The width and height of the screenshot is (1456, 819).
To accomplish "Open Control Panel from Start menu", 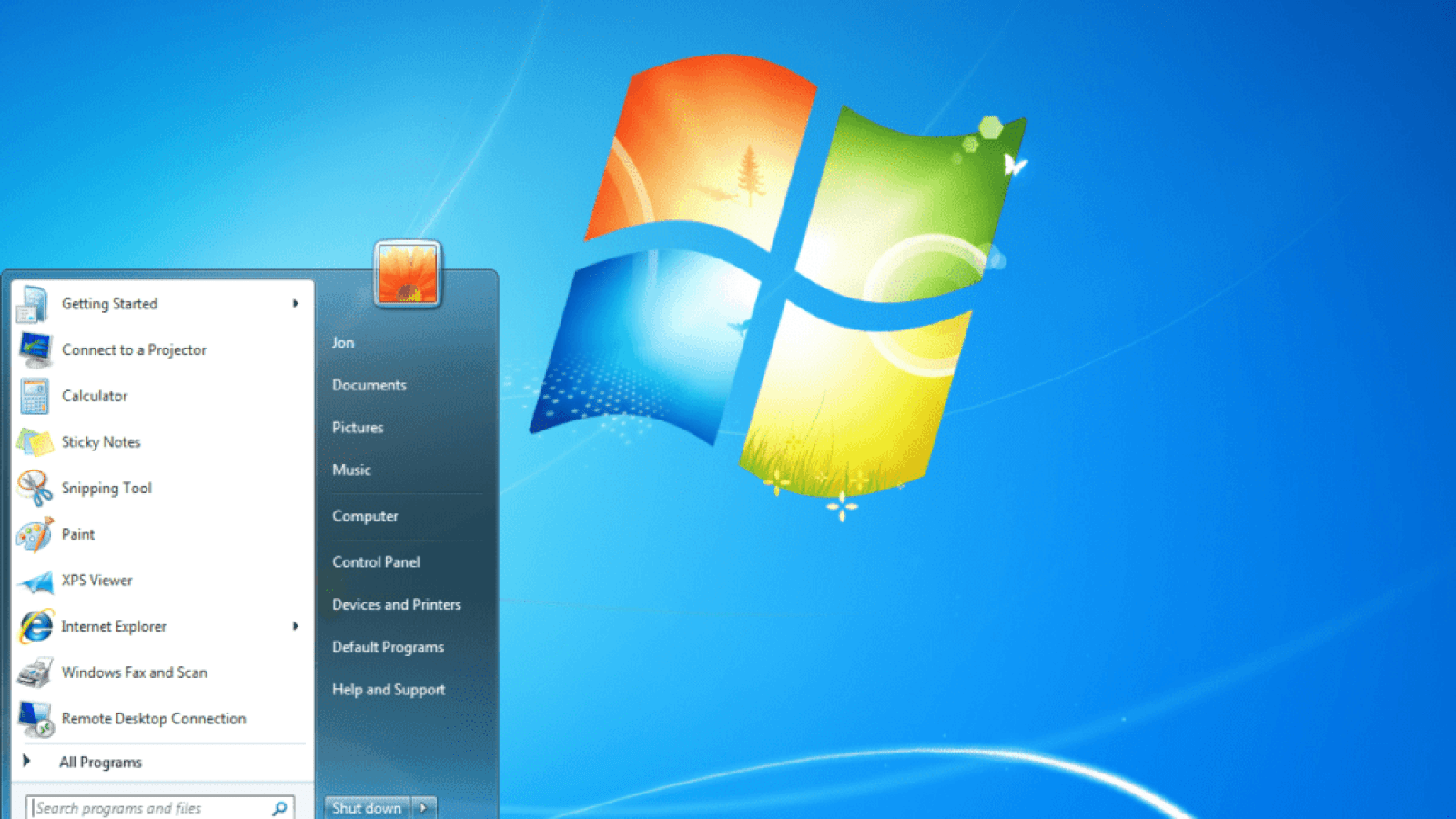I will (376, 562).
